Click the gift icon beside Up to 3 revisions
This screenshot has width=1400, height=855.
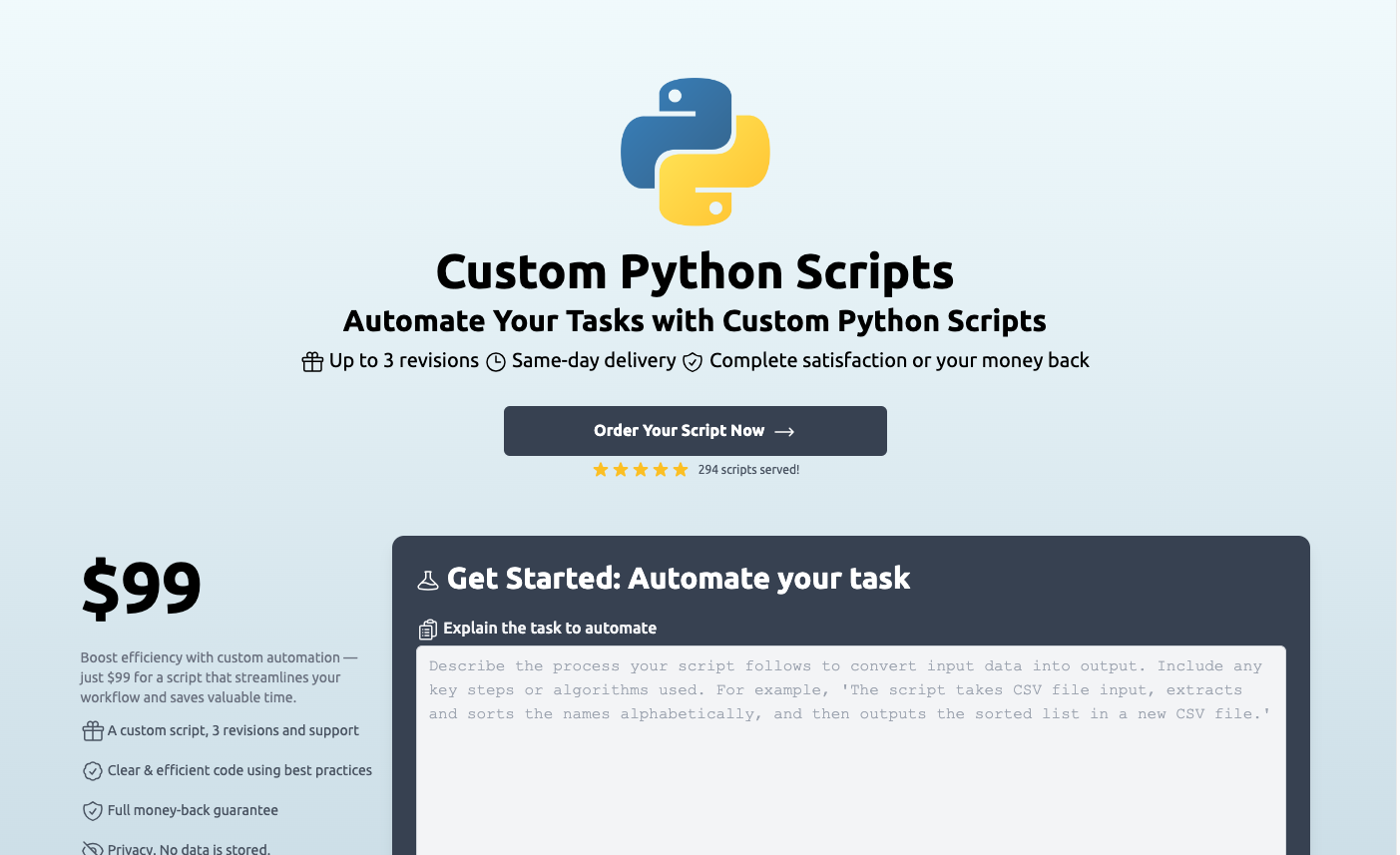(312, 361)
